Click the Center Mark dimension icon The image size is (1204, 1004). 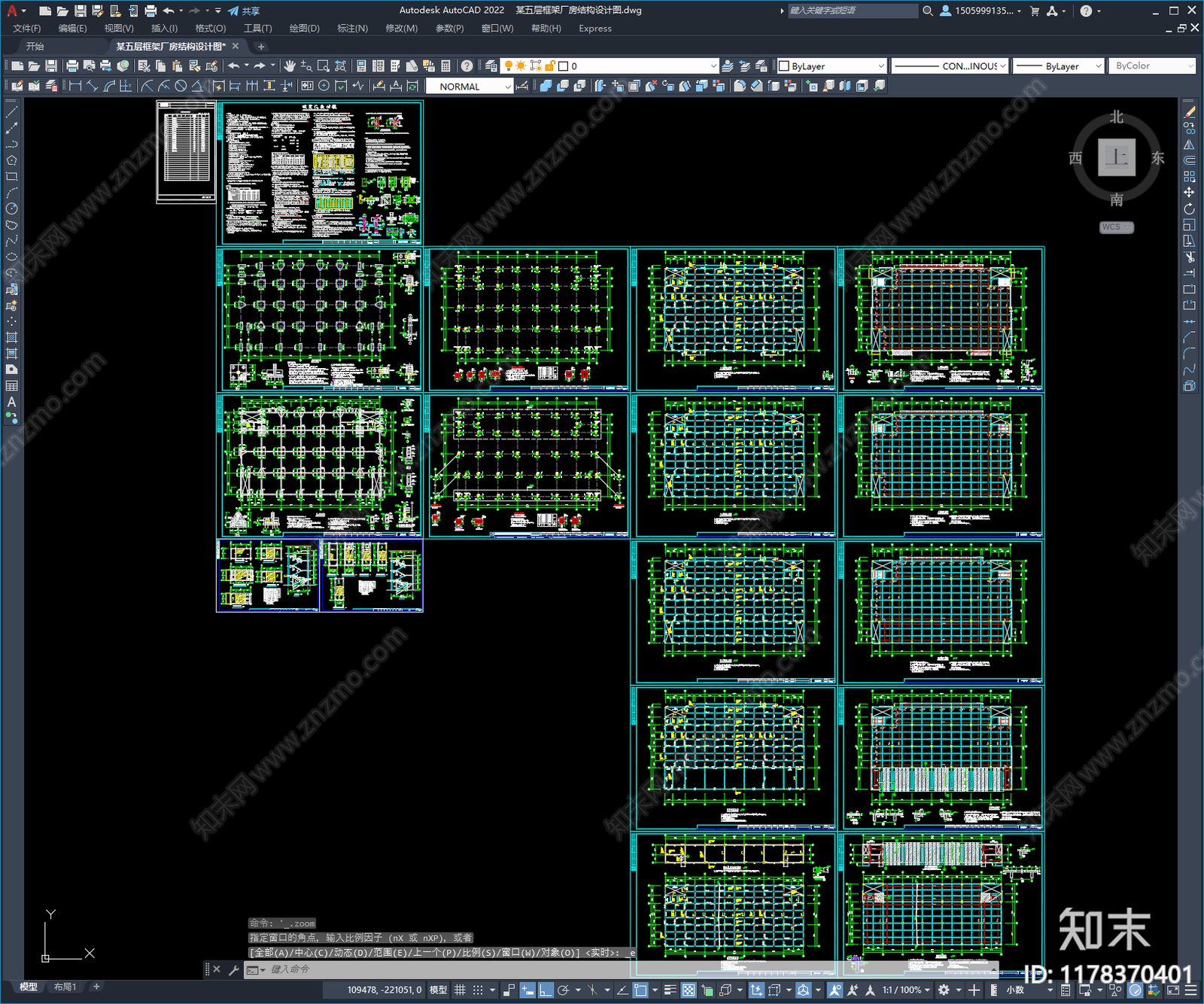tap(324, 86)
